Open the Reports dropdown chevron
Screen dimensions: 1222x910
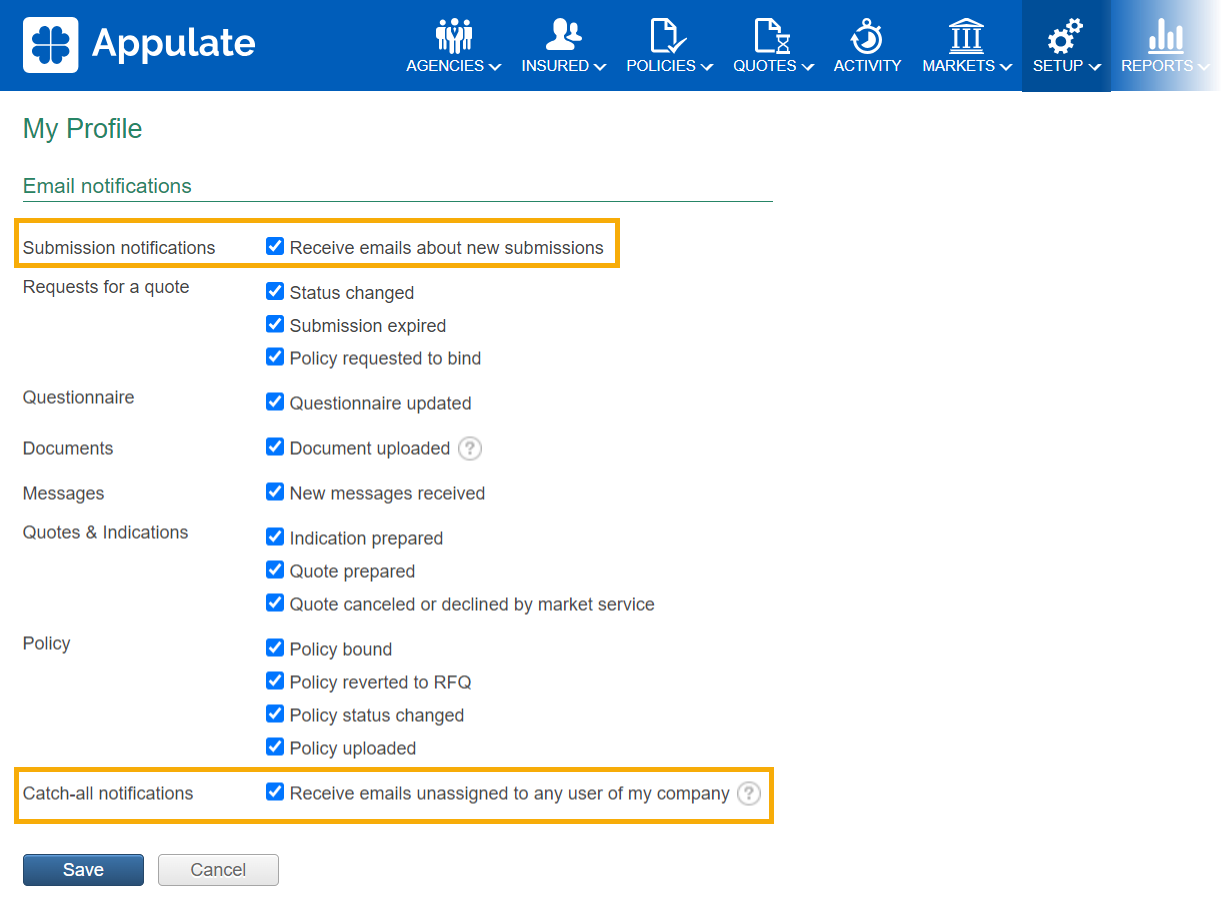[1203, 67]
